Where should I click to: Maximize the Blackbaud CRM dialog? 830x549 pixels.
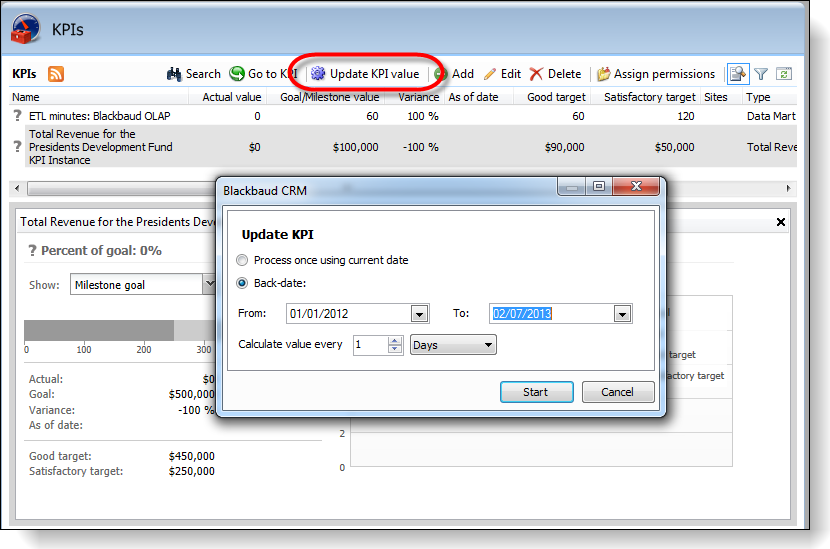pyautogui.click(x=599, y=186)
